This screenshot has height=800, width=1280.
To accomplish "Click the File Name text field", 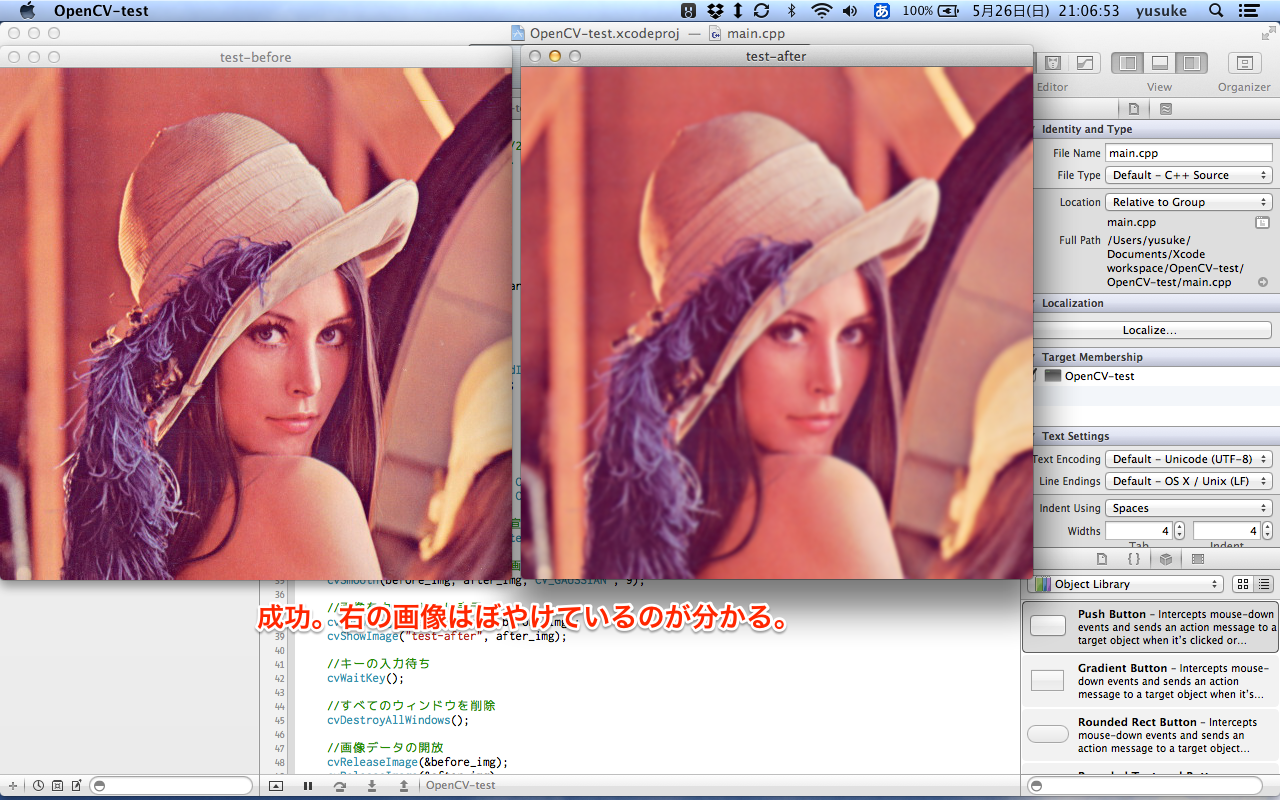I will pos(1189,153).
